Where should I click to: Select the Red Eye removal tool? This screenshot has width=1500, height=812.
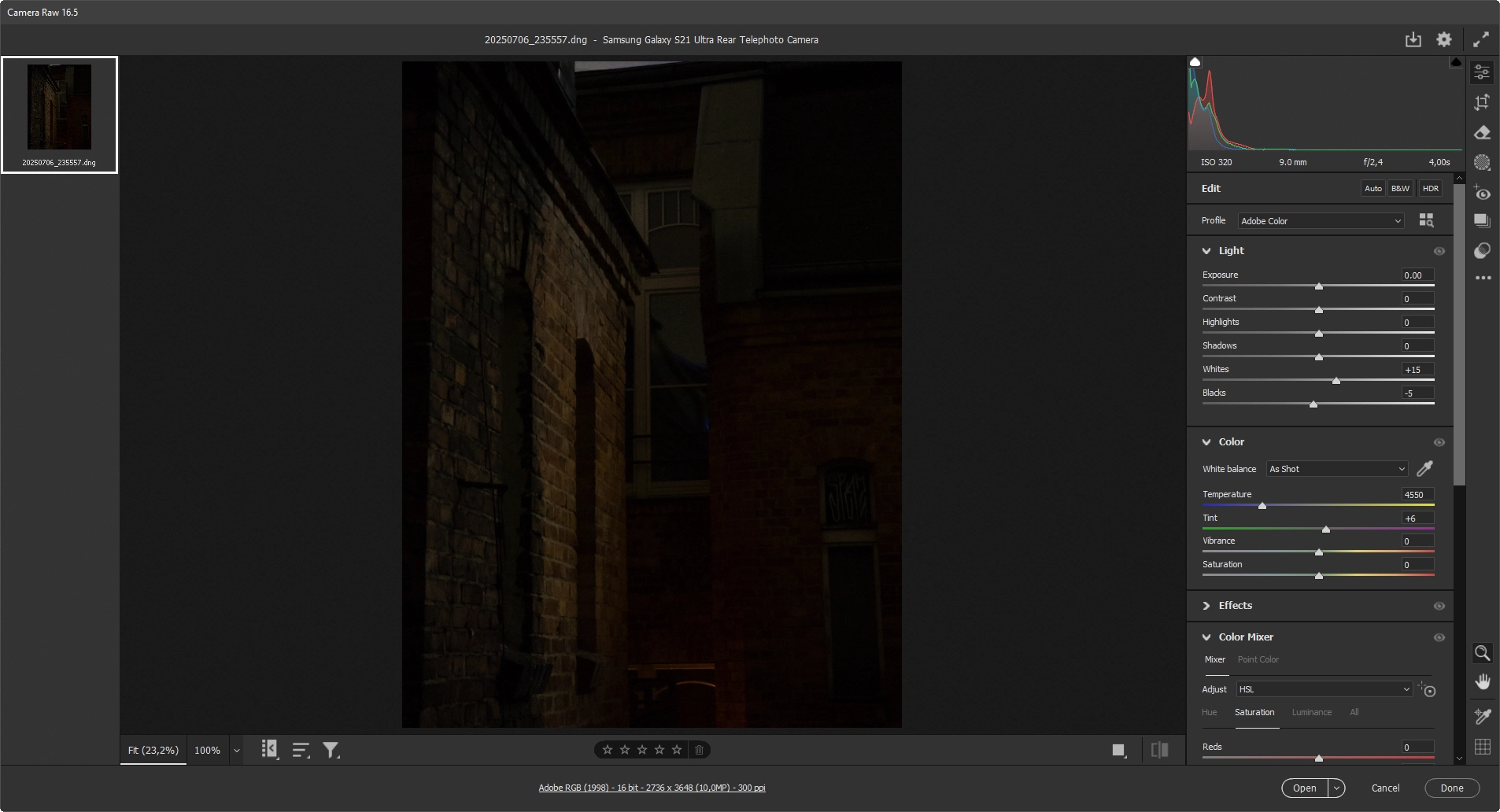[x=1482, y=193]
